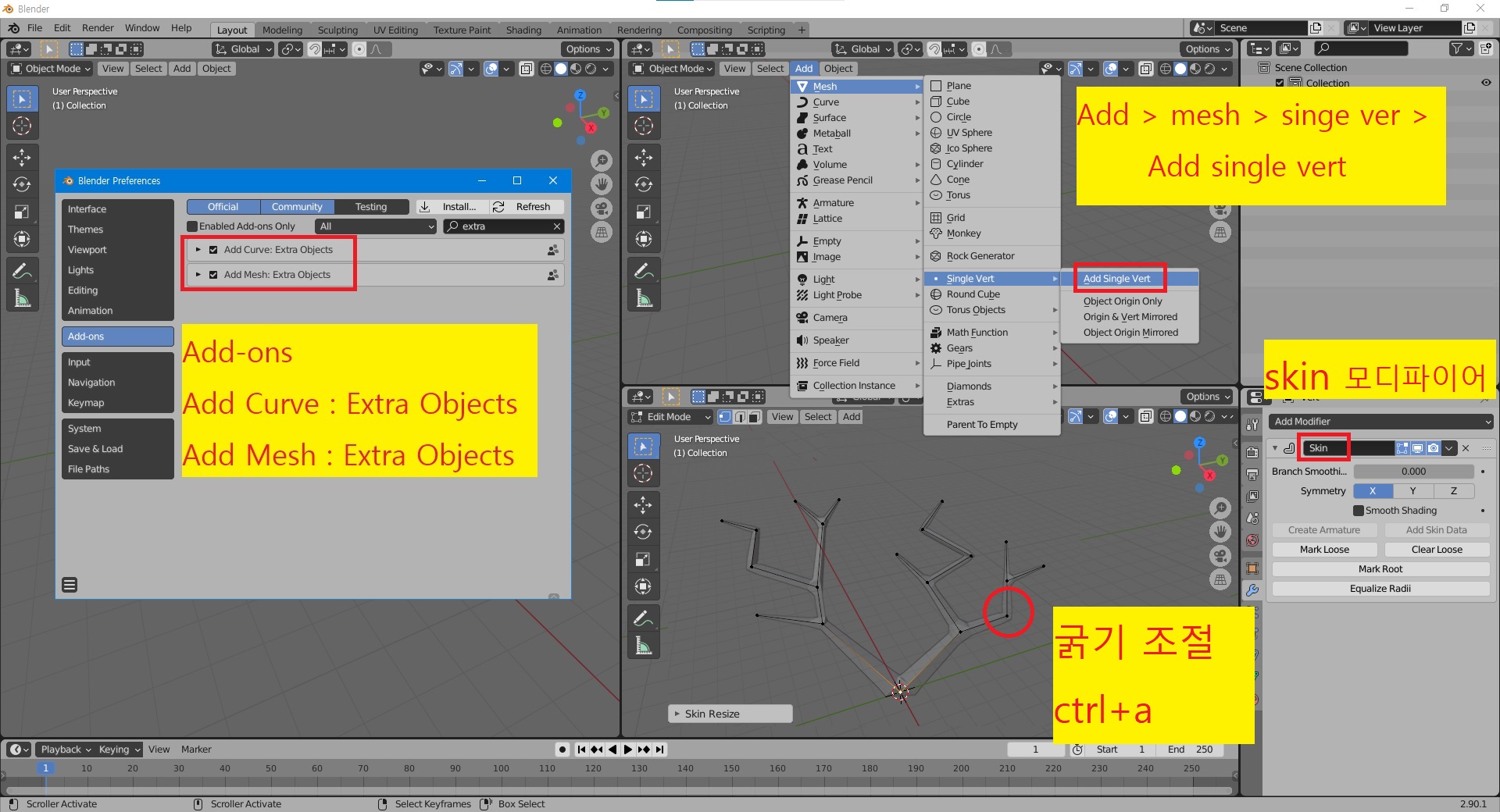Click the add-on search field containing extra
The width and height of the screenshot is (1500, 812).
[503, 226]
